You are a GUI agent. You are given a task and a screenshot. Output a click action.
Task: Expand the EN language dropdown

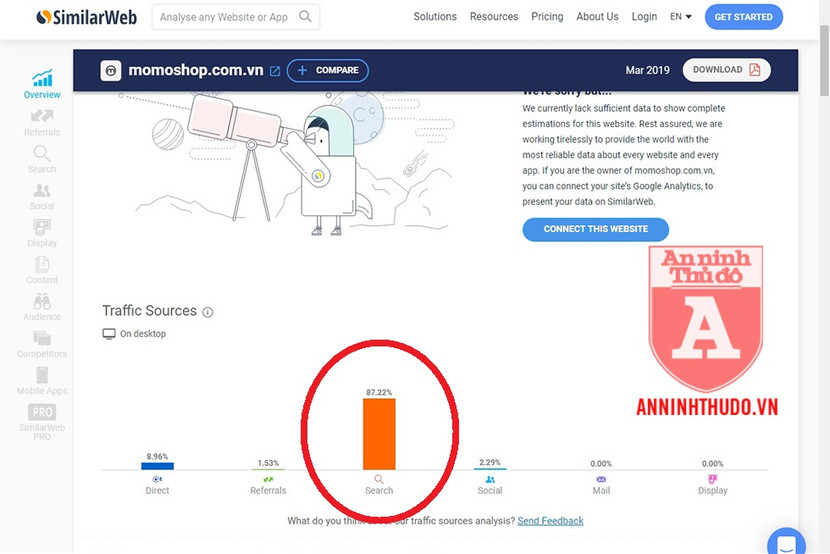(680, 17)
